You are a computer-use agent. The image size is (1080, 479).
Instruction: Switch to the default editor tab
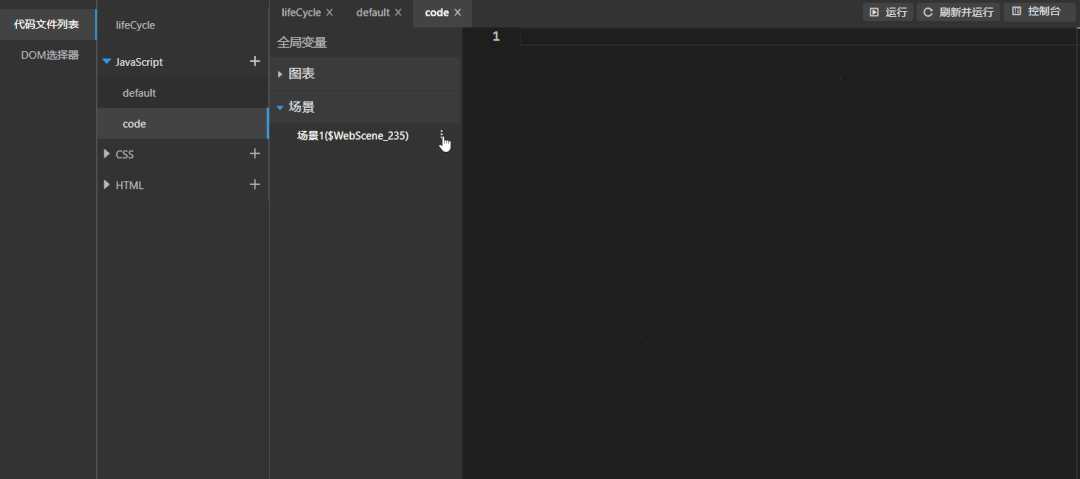tap(373, 12)
